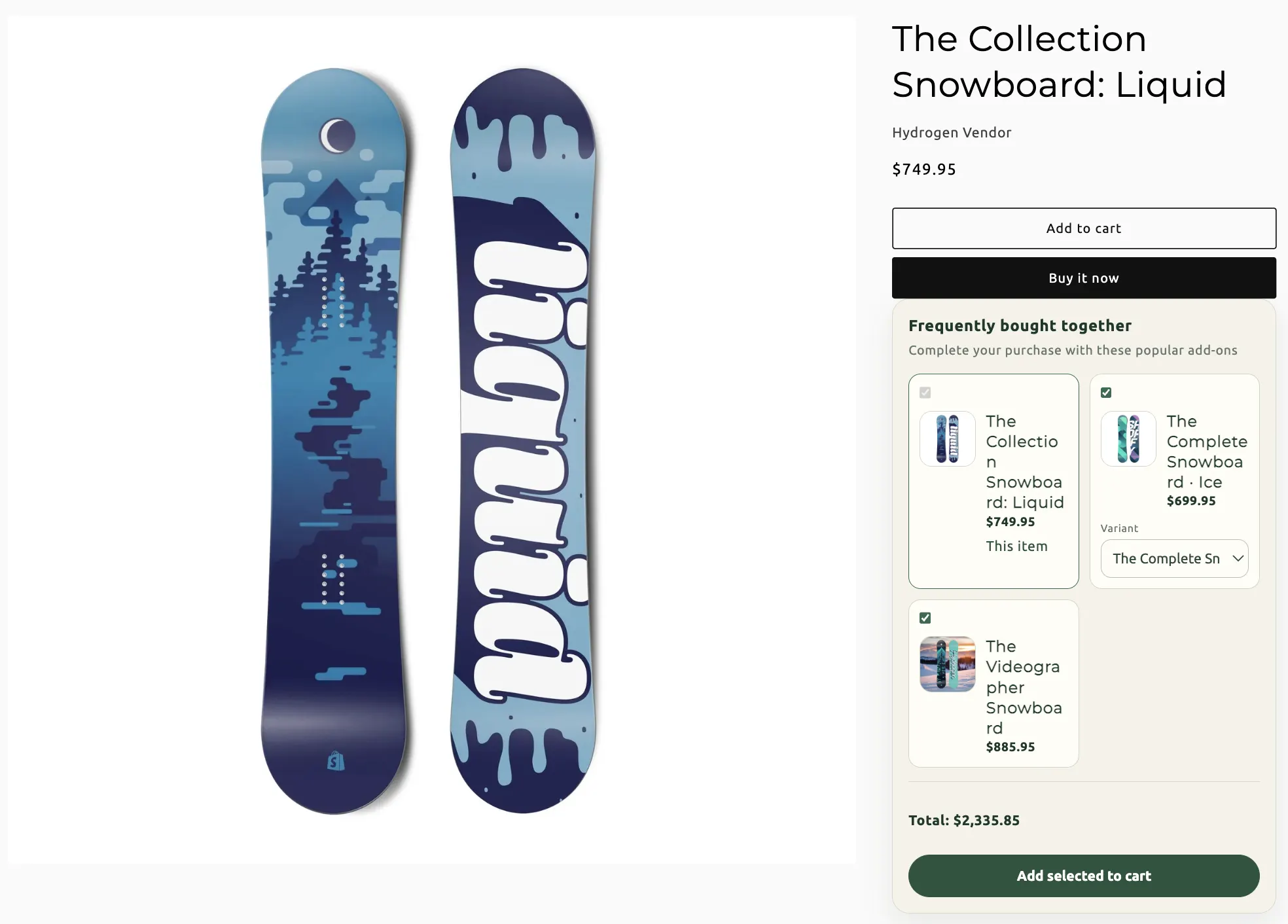Open The Complete Snowboard Ice title link
This screenshot has height=924, width=1288.
click(1207, 452)
